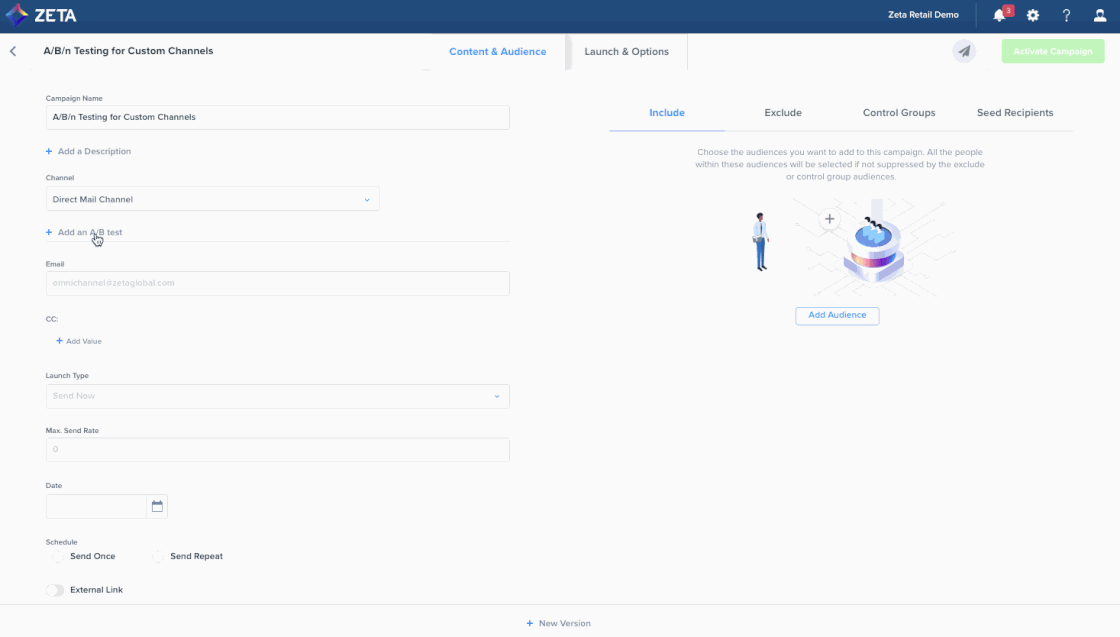This screenshot has width=1120, height=637.
Task: Click the paper plane send icon
Action: [x=964, y=51]
